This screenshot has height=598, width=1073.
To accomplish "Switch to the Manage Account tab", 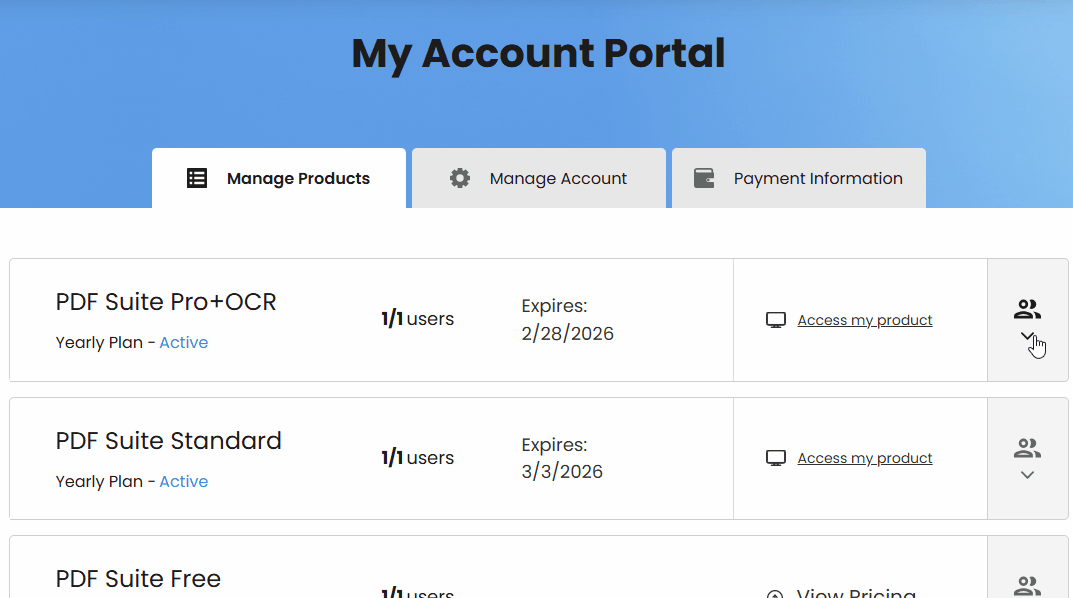I will point(539,179).
